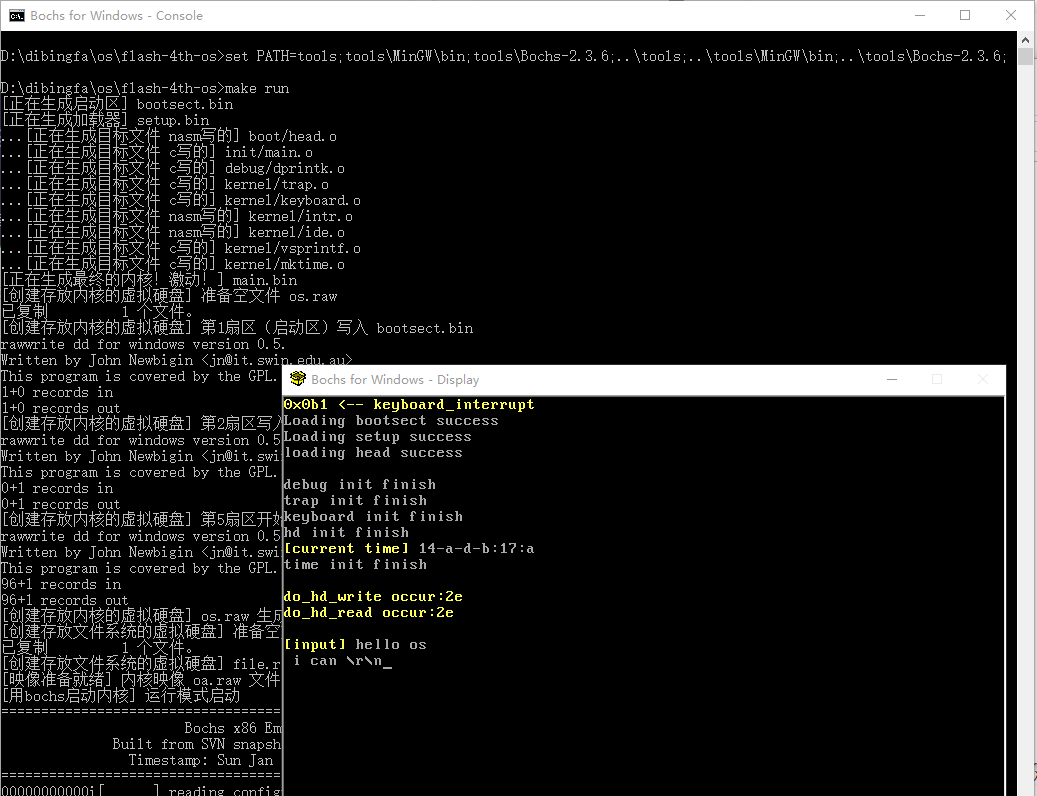Click 'hd init finish' in Display
Screen dimensions: 1037x796
tap(346, 532)
